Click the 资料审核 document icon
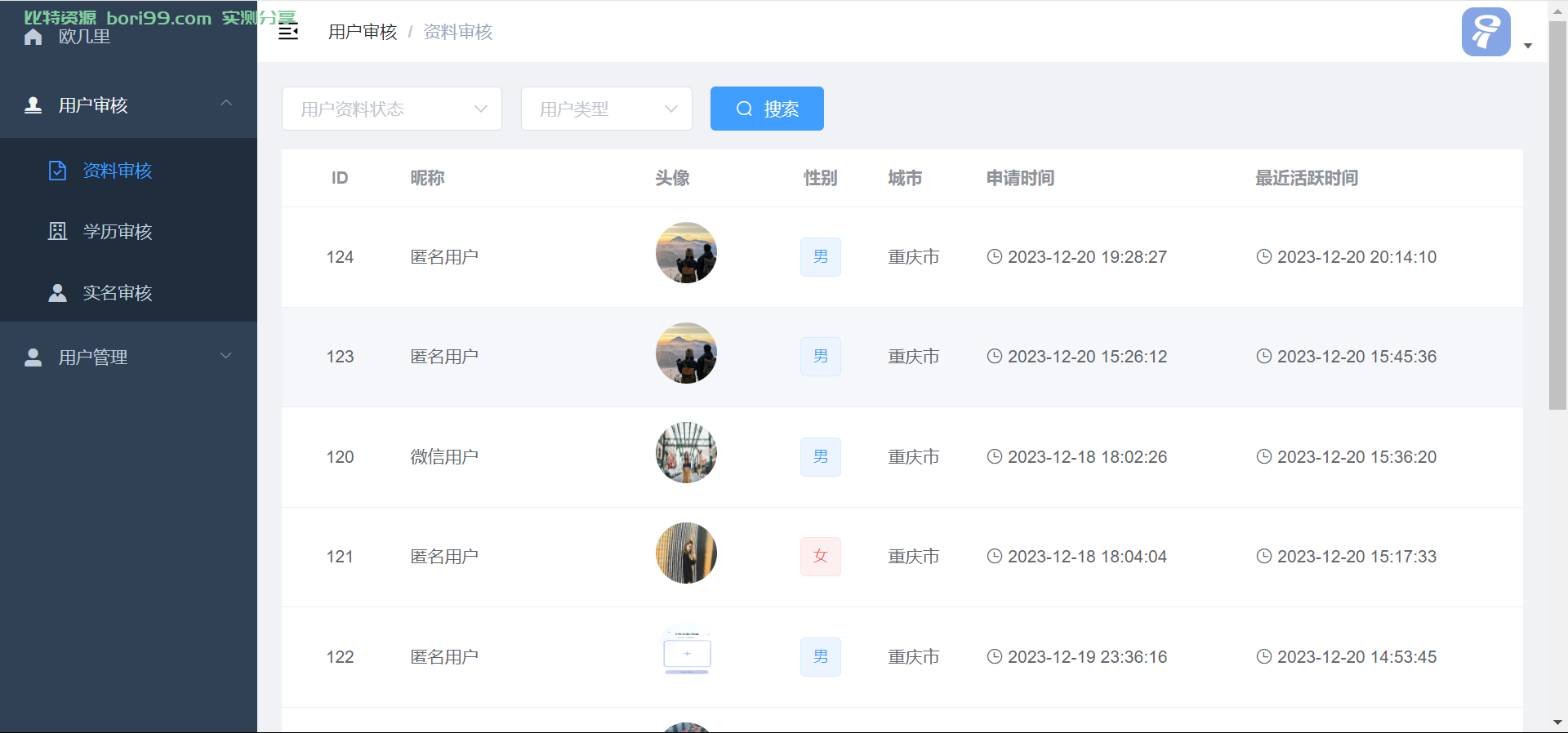Image resolution: width=1568 pixels, height=733 pixels. [57, 171]
